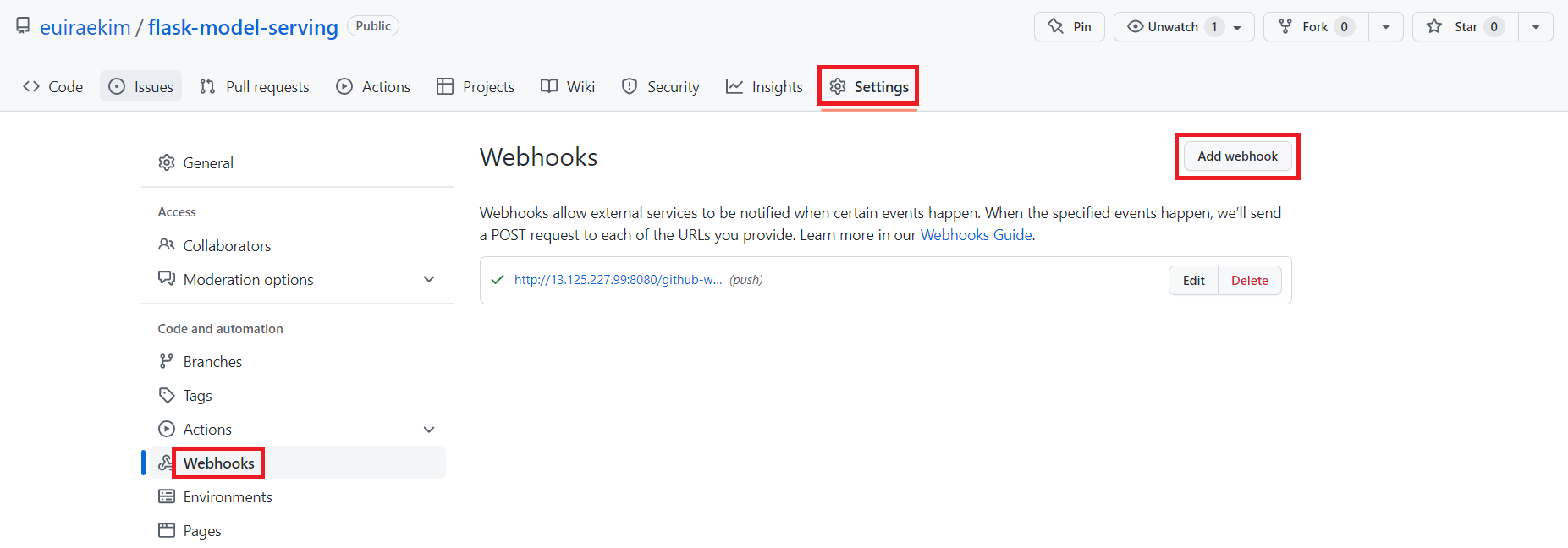This screenshot has height=548, width=1568.
Task: Click the repository icon beside euiraekim
Action: click(x=24, y=26)
